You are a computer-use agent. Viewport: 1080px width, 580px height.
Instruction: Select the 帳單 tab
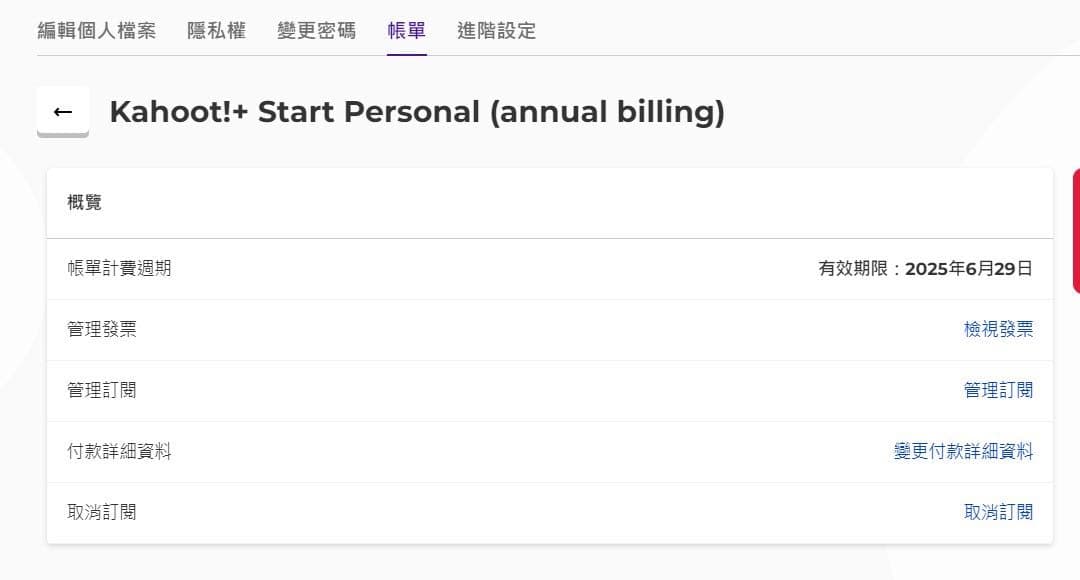click(x=407, y=30)
